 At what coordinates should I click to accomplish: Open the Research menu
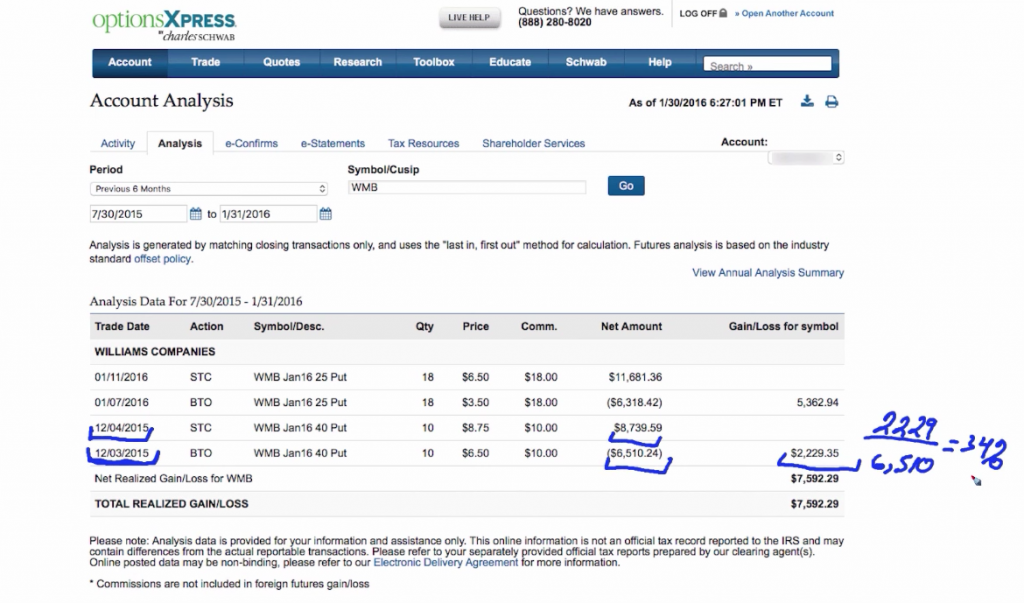(x=357, y=62)
